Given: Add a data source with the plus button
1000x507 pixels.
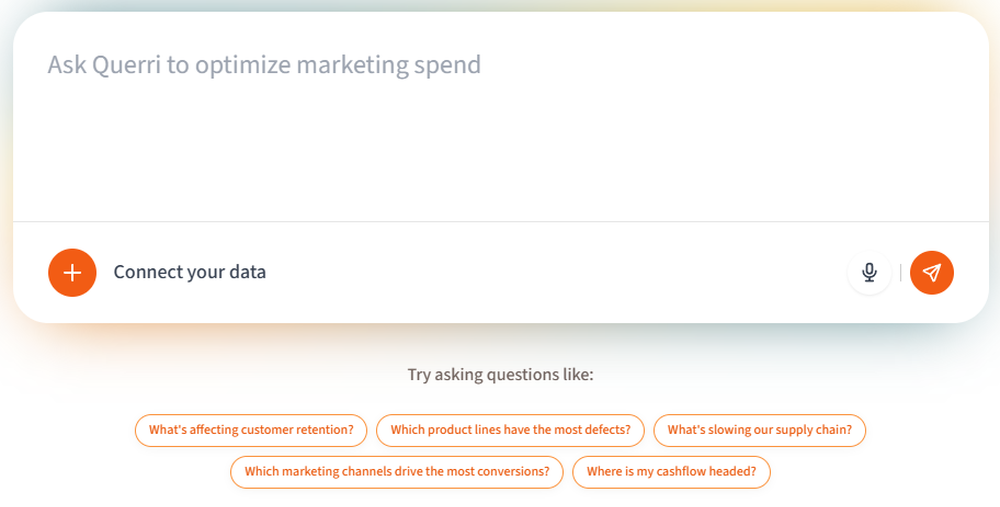Looking at the screenshot, I should [72, 272].
